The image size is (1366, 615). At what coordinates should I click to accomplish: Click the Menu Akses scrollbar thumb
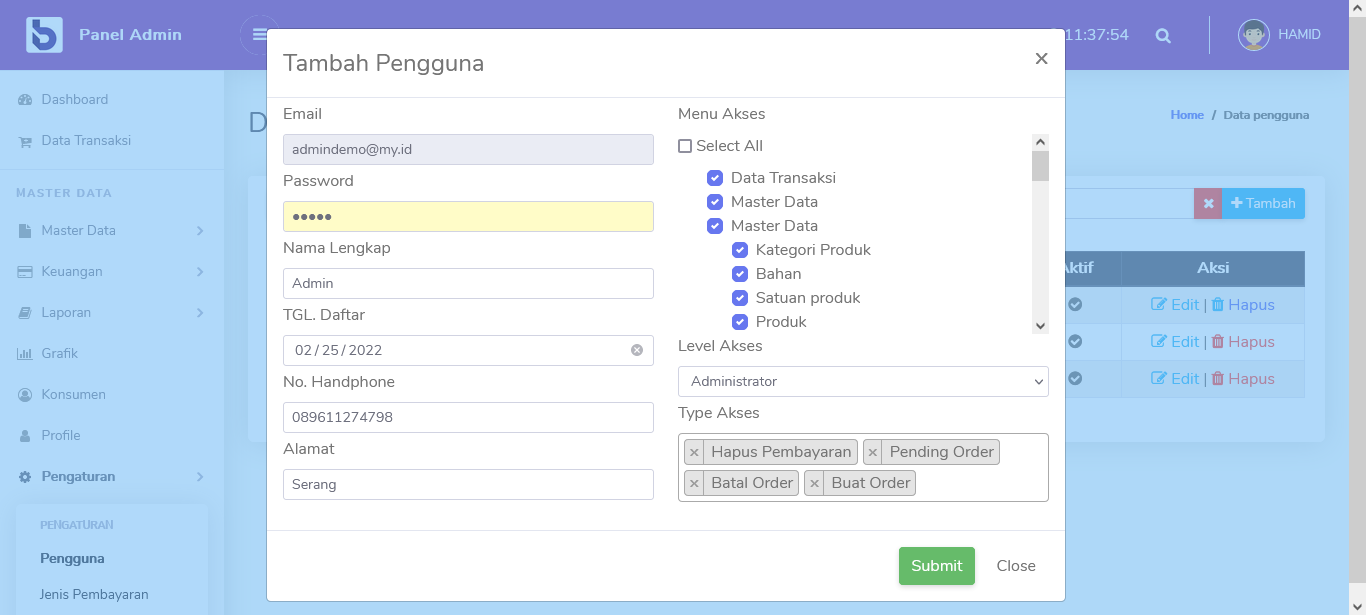1040,166
